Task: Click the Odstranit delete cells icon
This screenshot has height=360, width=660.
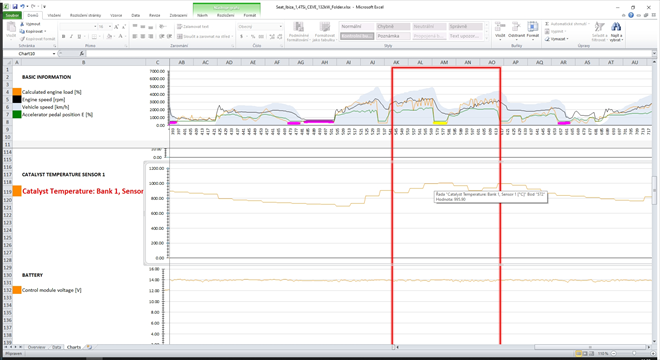Action: (516, 30)
